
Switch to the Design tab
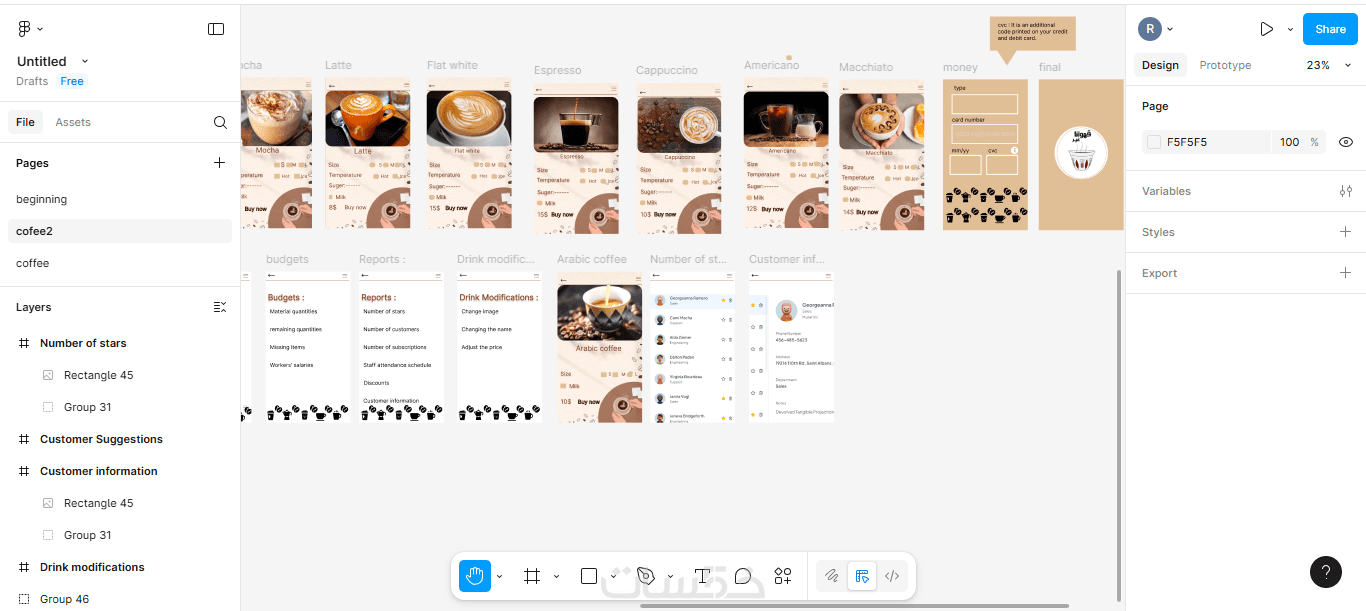tap(1160, 65)
